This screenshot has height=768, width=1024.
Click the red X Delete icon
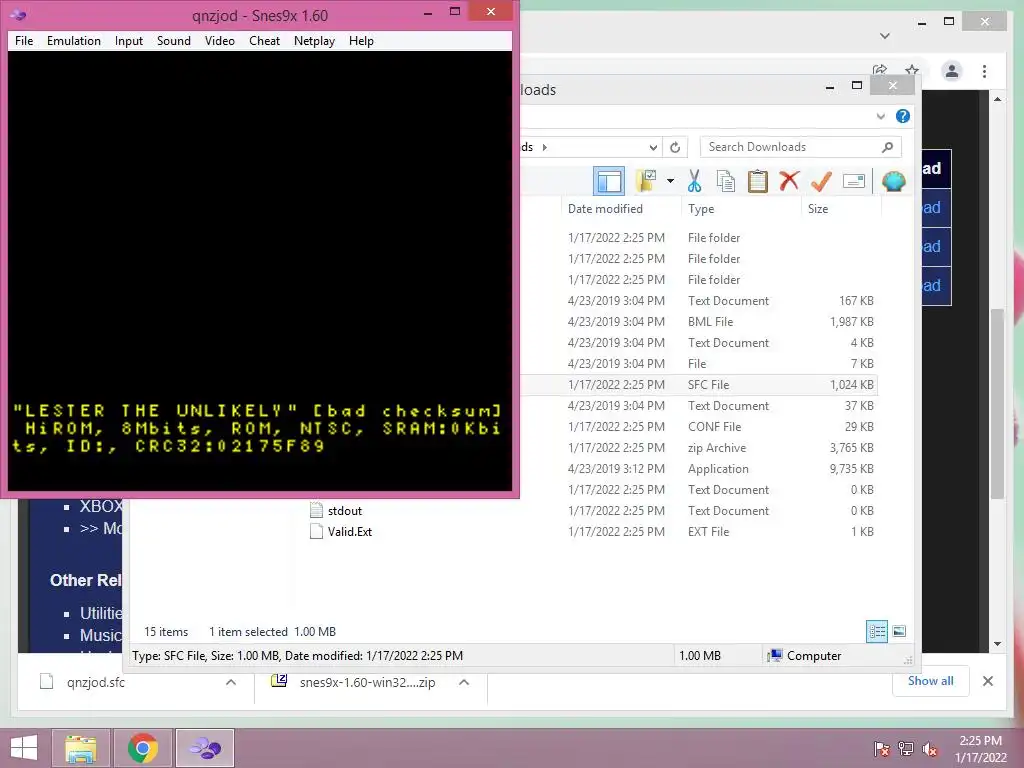click(x=789, y=181)
